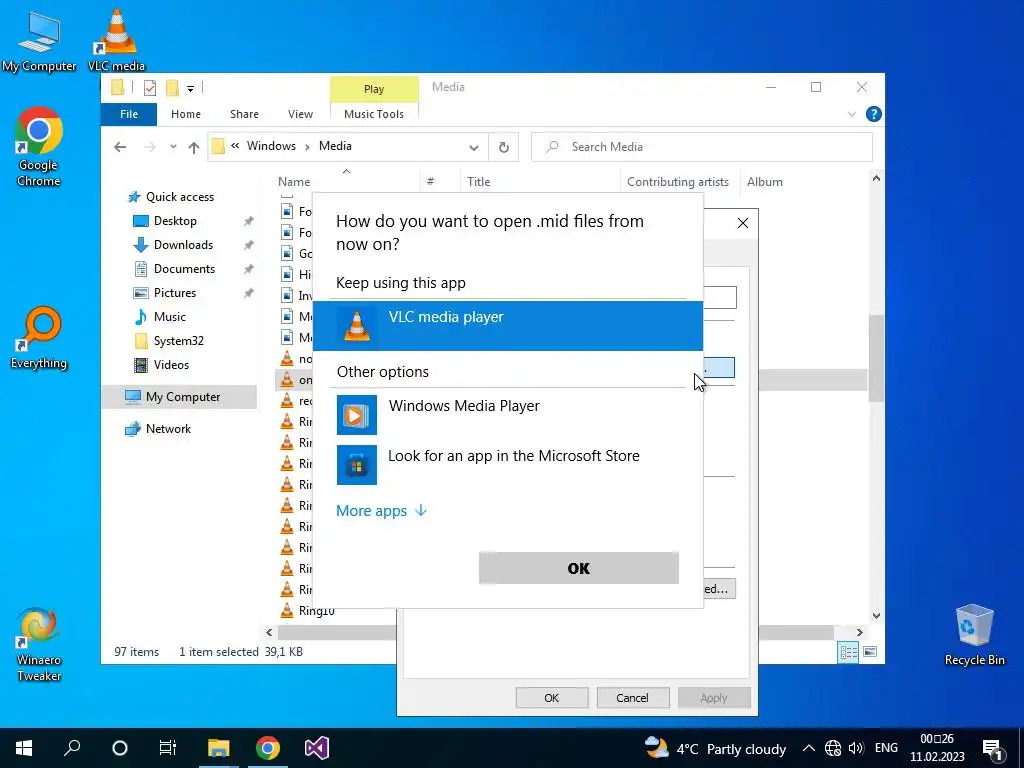Switch to the Home ribbon tab
Viewport: 1024px width, 768px height.
tap(185, 114)
